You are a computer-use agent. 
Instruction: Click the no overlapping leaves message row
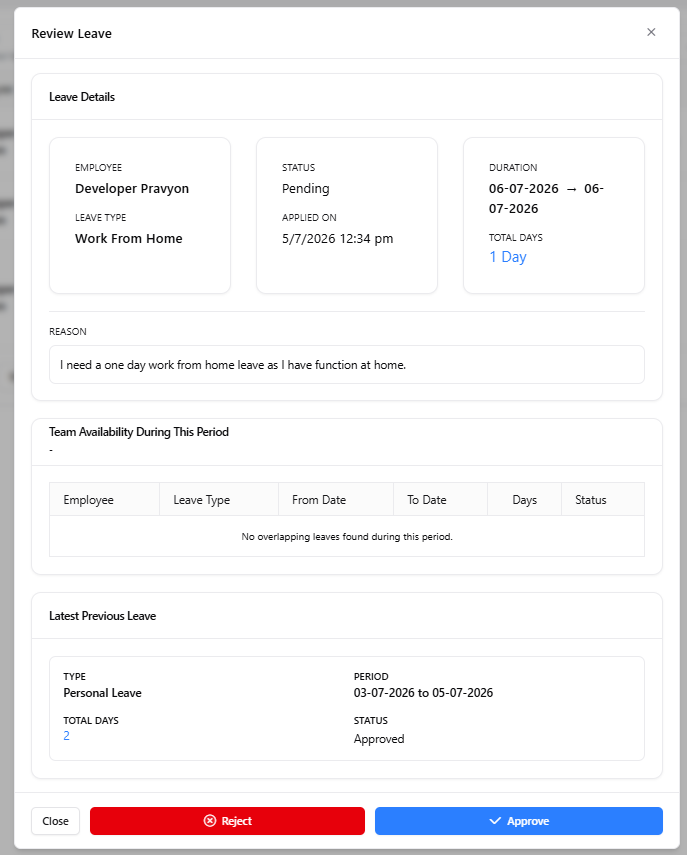point(347,537)
